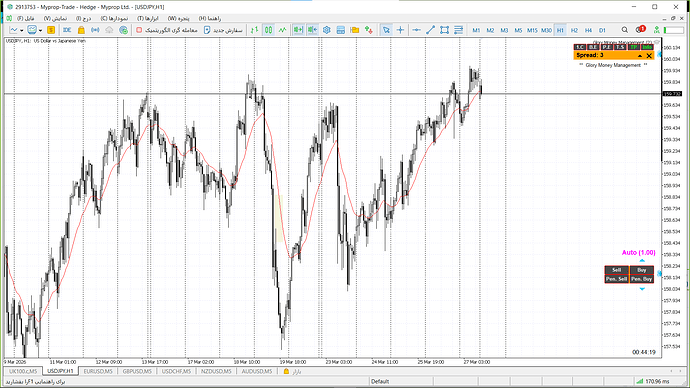The image size is (690, 388).
Task: Open the search magnifier icon
Action: 625,30
